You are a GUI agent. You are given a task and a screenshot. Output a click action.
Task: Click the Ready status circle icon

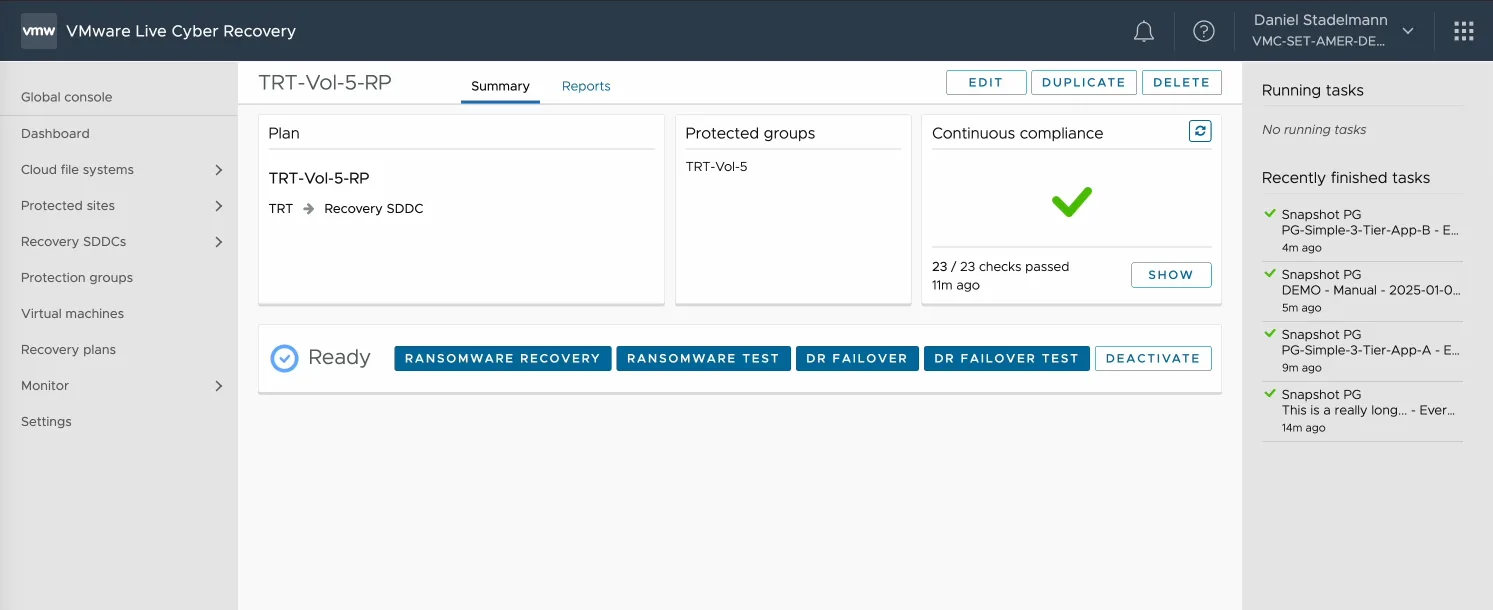(285, 358)
